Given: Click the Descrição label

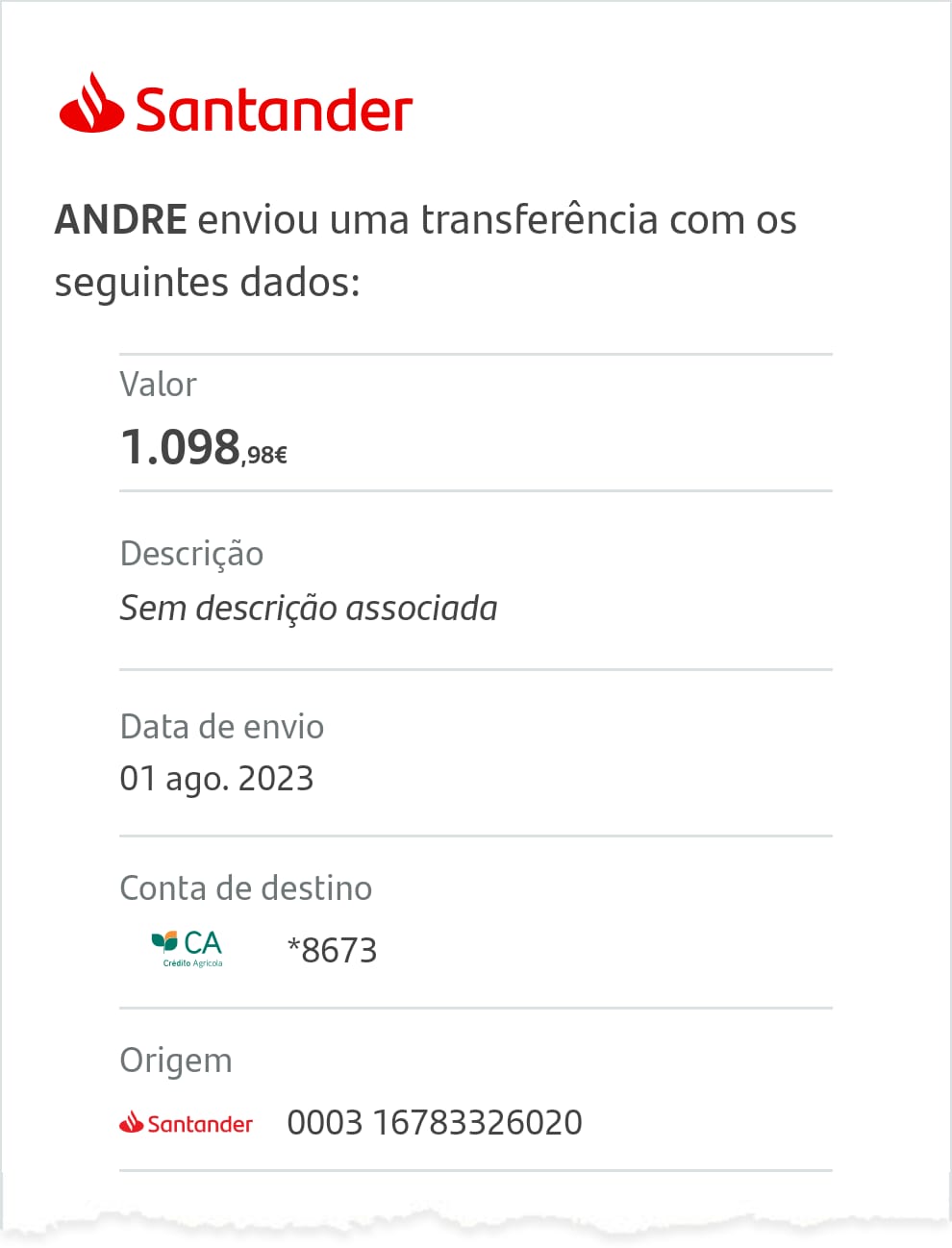Looking at the screenshot, I should 191,555.
